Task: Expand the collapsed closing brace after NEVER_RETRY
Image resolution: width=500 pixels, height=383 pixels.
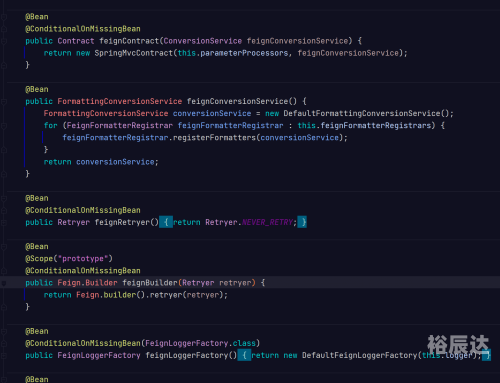Action: point(302,222)
